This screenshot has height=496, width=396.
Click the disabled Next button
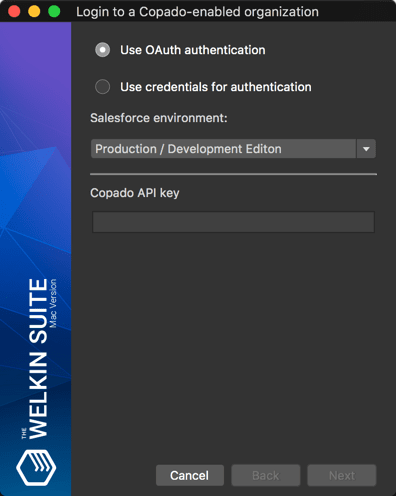tap(342, 475)
